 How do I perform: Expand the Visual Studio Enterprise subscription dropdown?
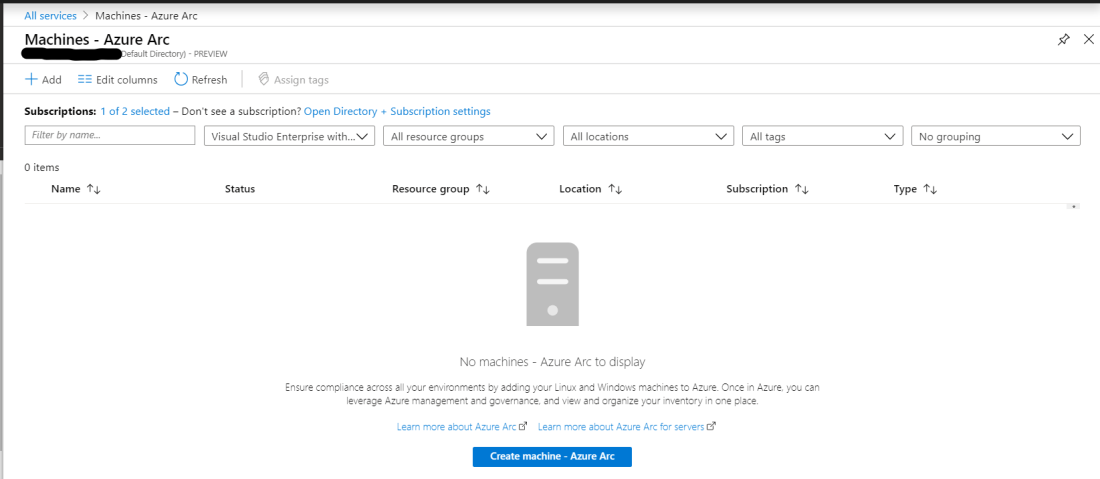coord(289,136)
